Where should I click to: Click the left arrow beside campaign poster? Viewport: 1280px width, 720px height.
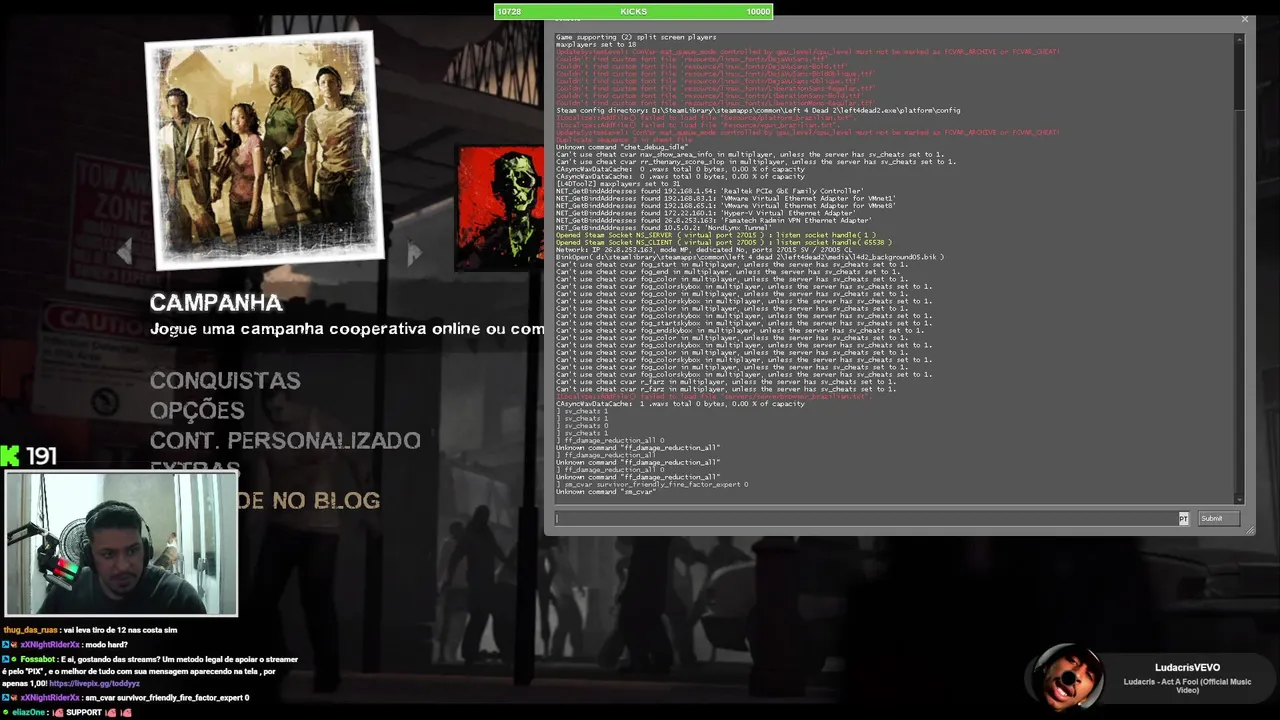coord(124,252)
